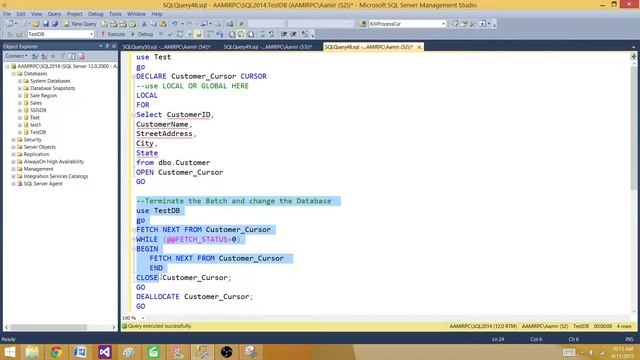This screenshot has width=640, height=360.
Task: Click the Find in Files icon beside KillProcessCur
Action: 363,24
